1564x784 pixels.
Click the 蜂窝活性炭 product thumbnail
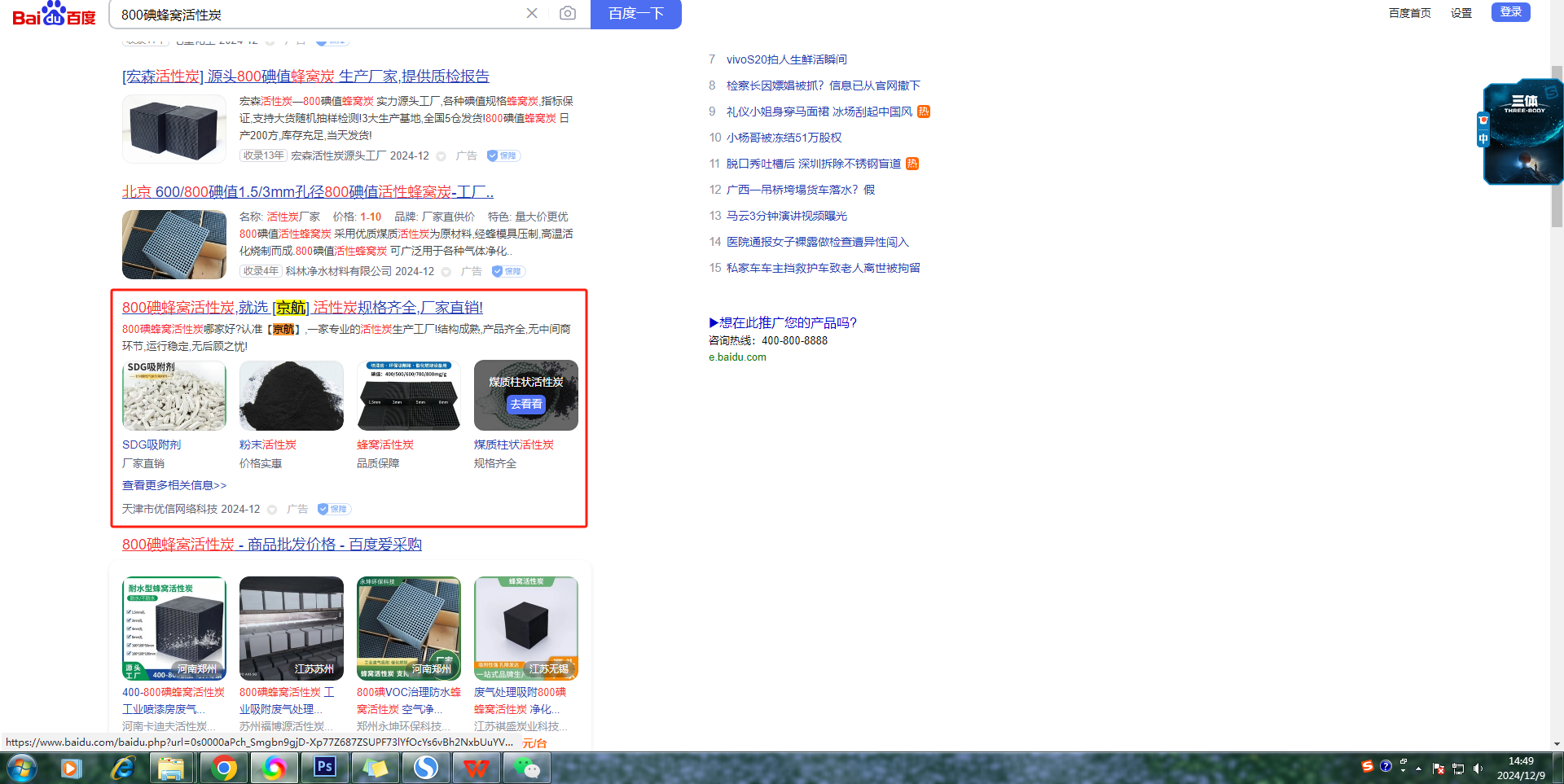click(409, 396)
